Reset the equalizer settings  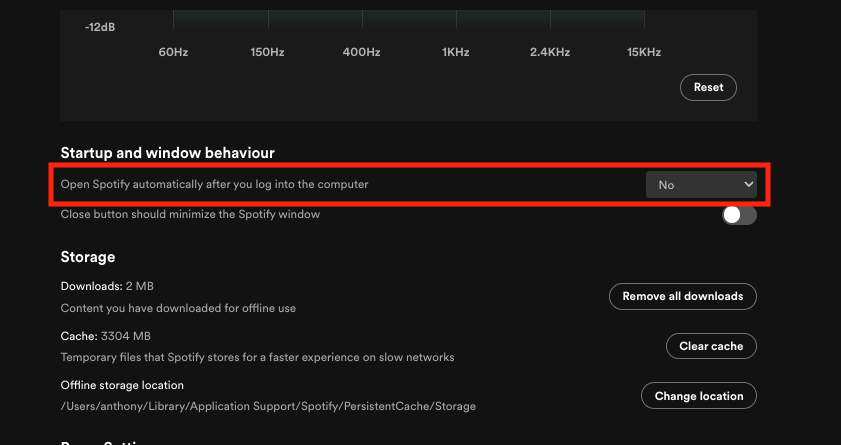point(708,87)
